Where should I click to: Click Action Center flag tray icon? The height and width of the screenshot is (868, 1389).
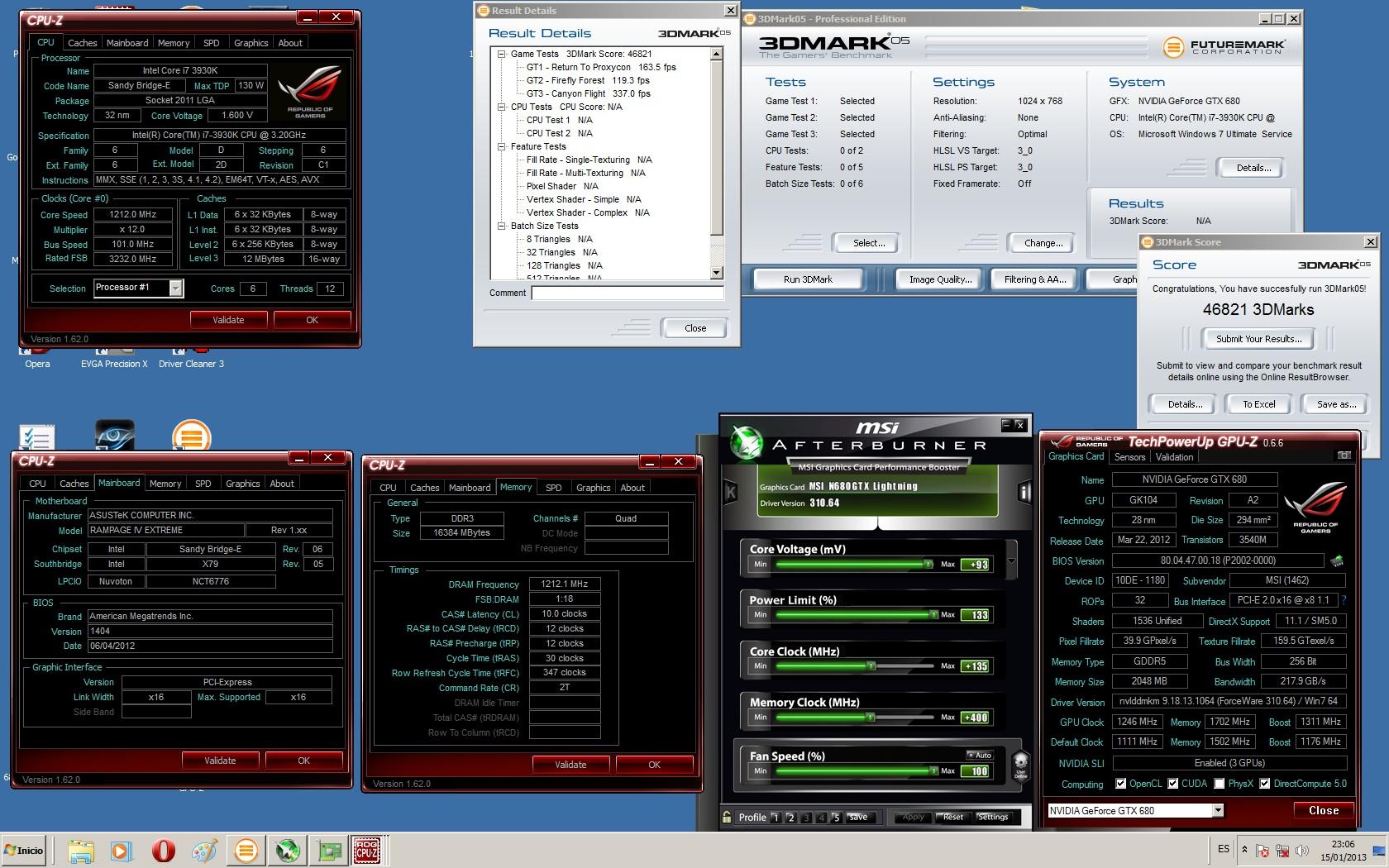[x=1262, y=851]
